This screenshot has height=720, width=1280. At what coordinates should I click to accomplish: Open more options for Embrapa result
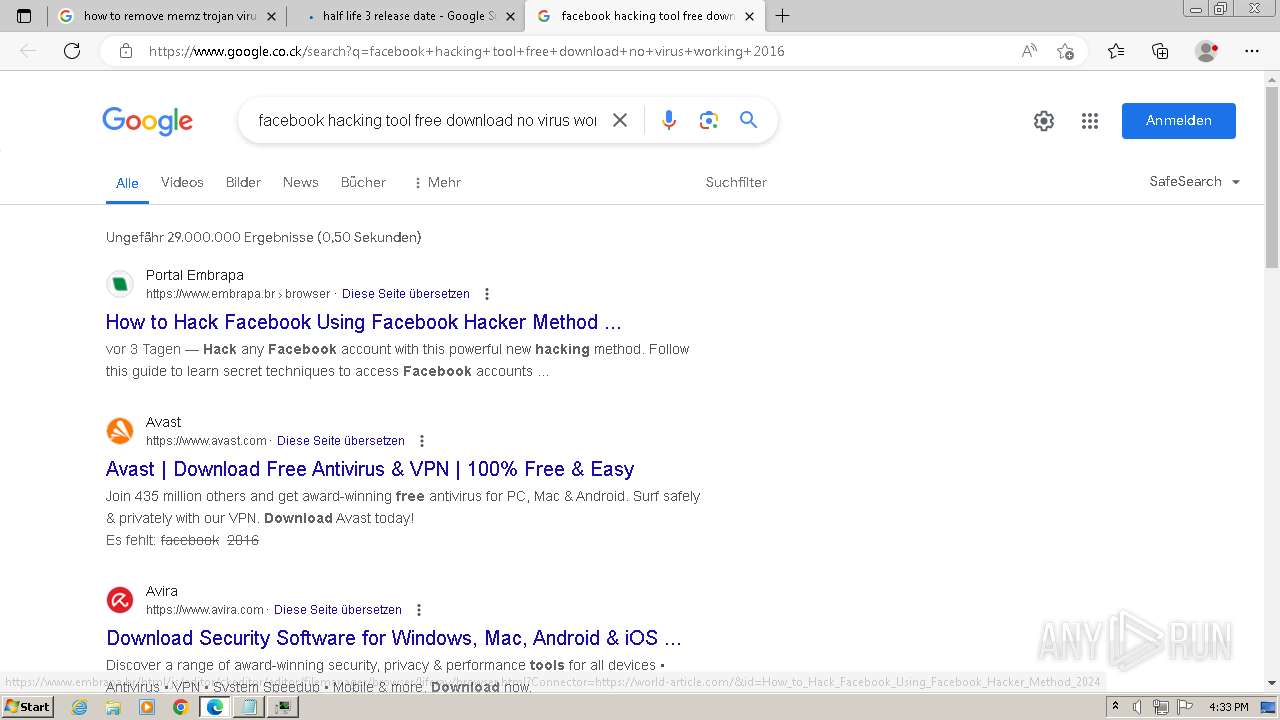click(487, 294)
